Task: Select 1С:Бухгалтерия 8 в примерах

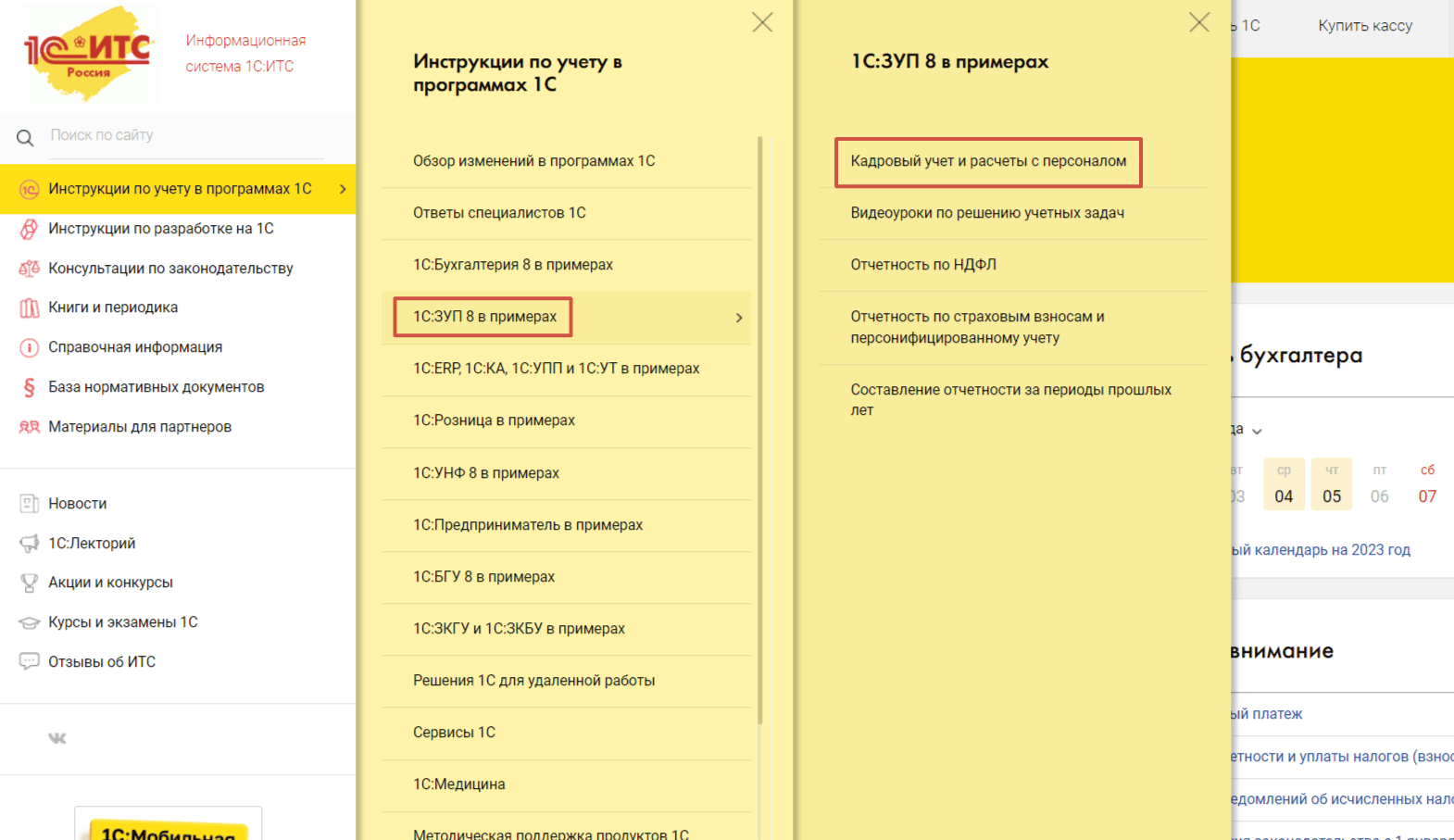Action: [566, 265]
